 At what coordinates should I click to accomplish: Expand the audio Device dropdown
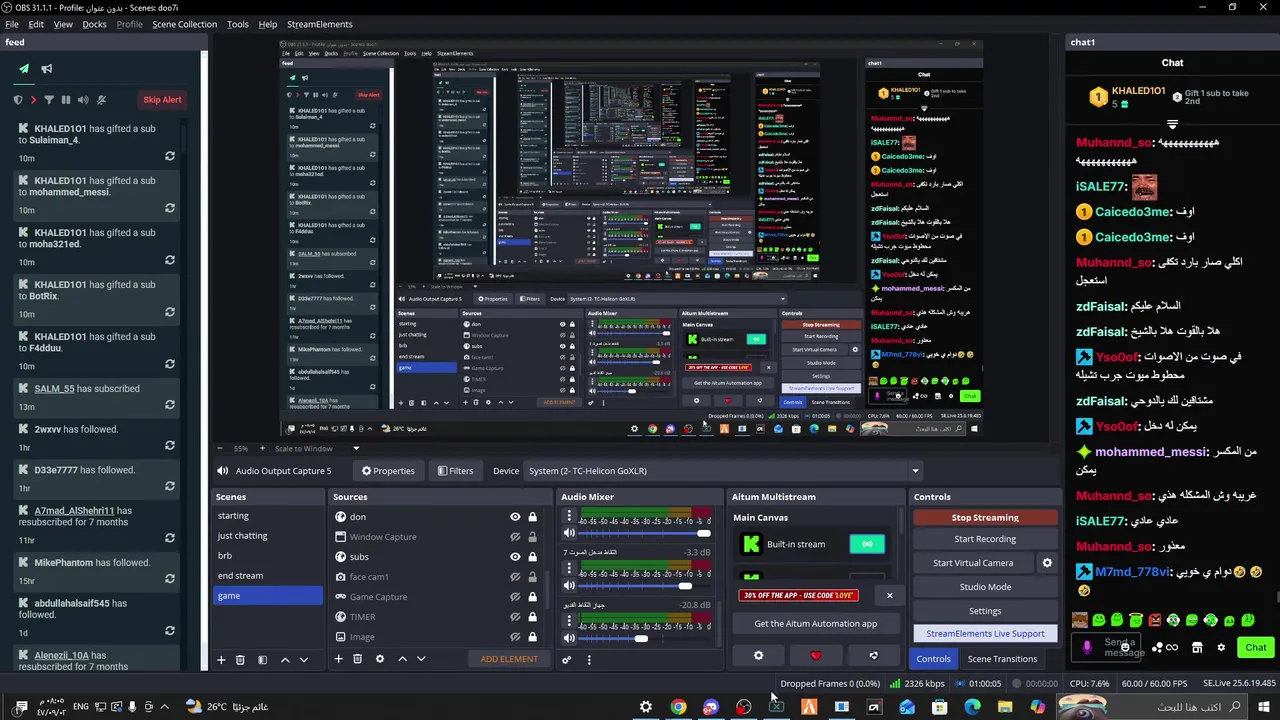point(915,471)
